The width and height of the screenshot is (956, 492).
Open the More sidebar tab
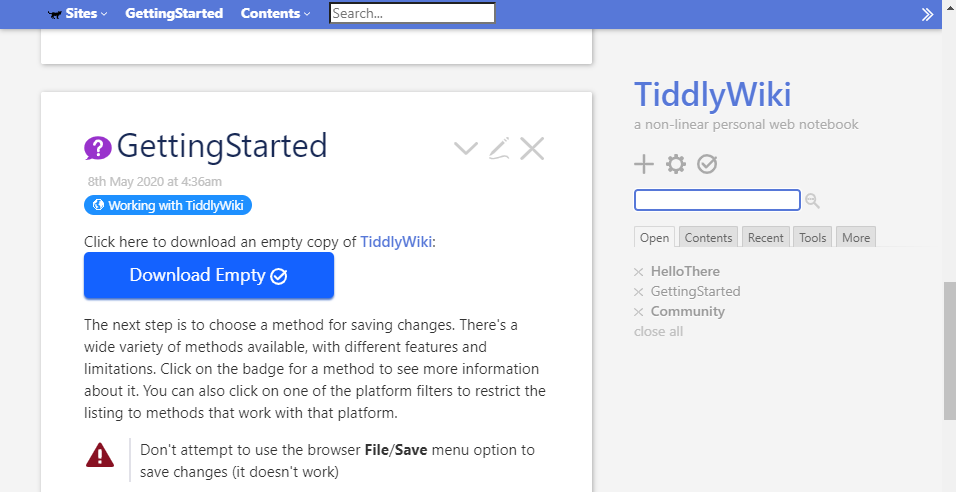click(x=856, y=238)
